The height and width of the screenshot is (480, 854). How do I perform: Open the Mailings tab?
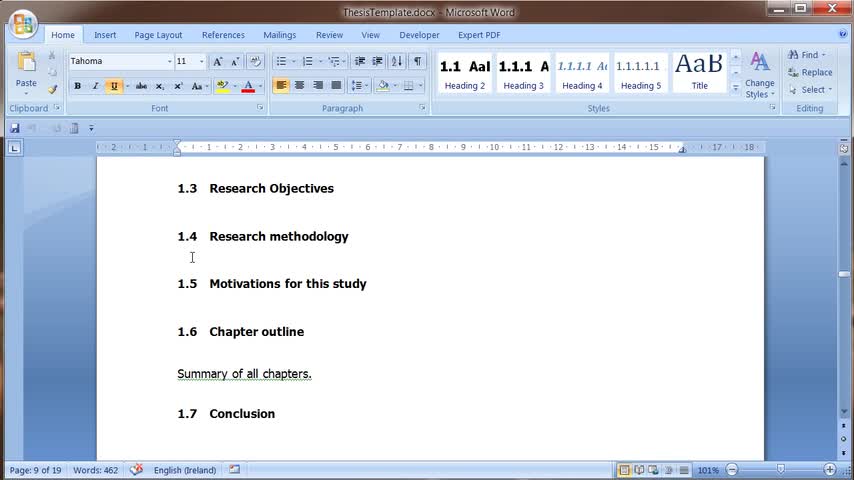tap(279, 35)
